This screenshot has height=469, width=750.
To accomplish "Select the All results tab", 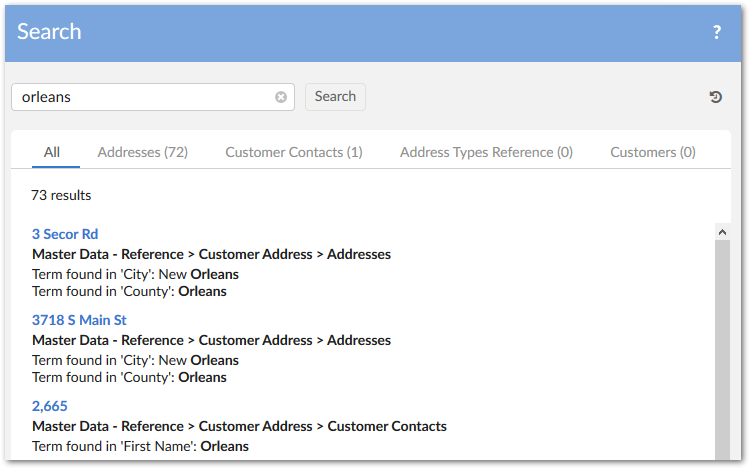I will coord(52,152).
